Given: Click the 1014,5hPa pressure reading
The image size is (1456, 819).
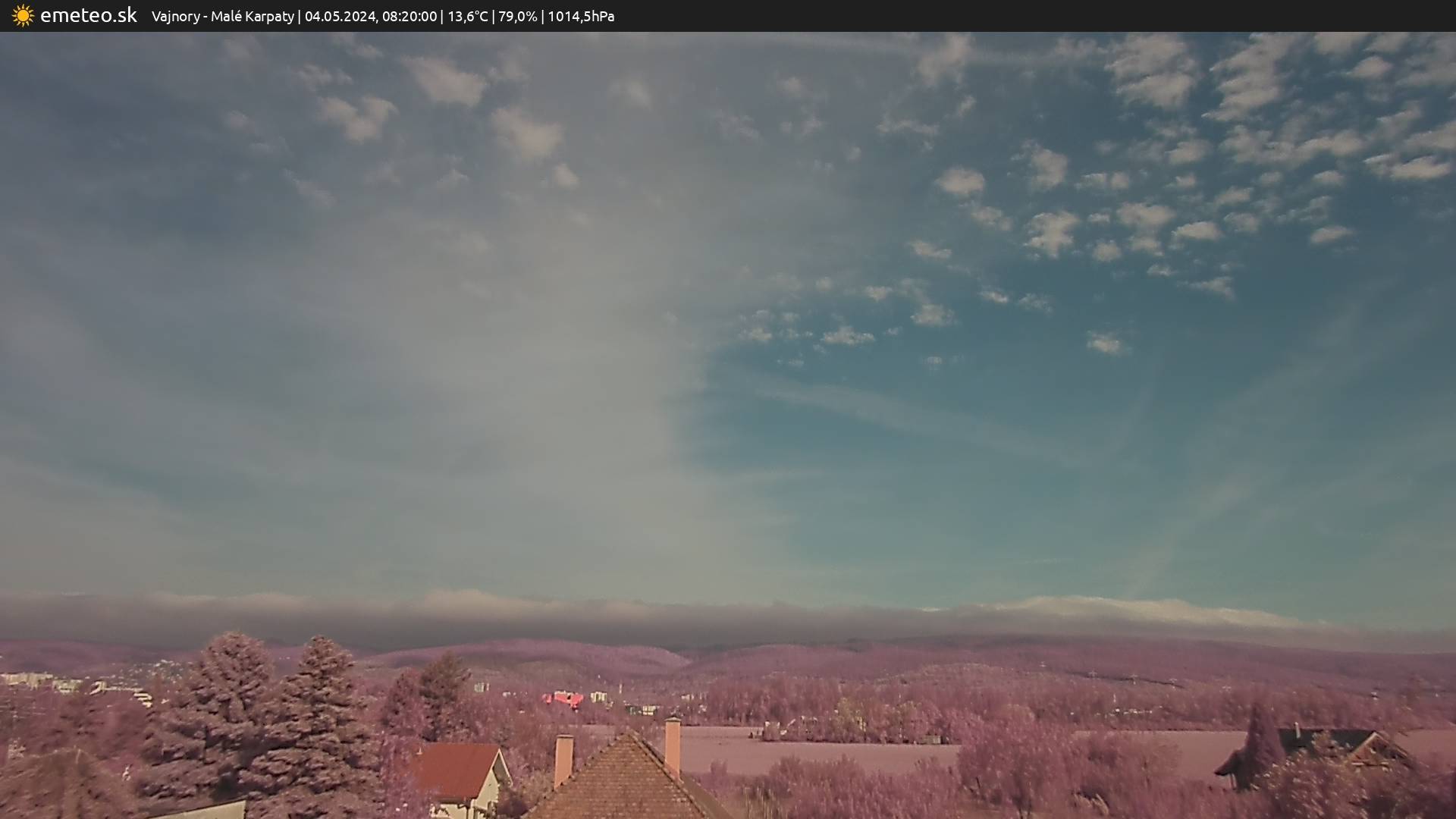Looking at the screenshot, I should pos(580,17).
